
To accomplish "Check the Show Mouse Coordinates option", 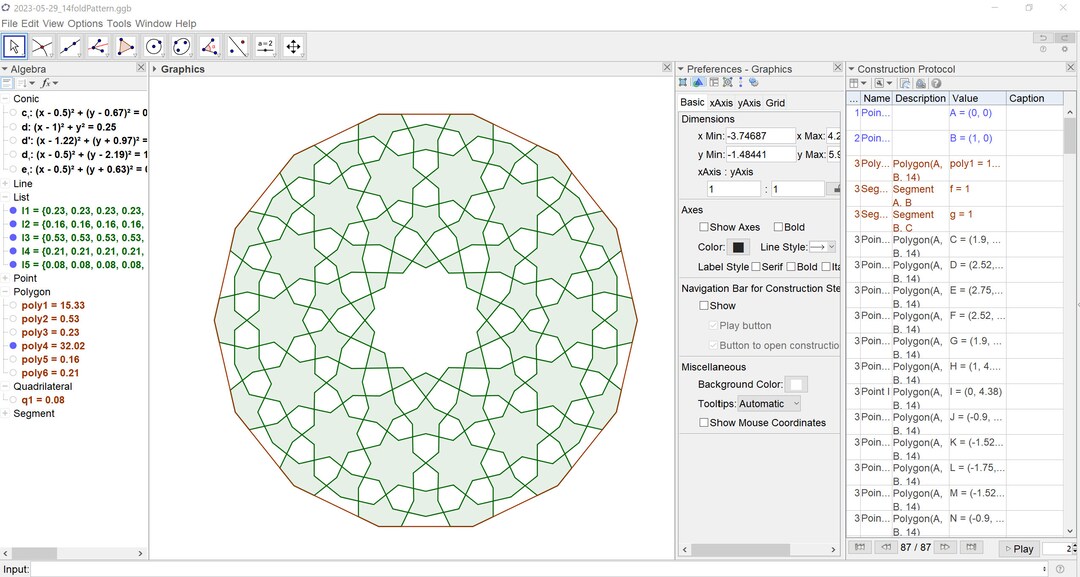I will [x=704, y=422].
